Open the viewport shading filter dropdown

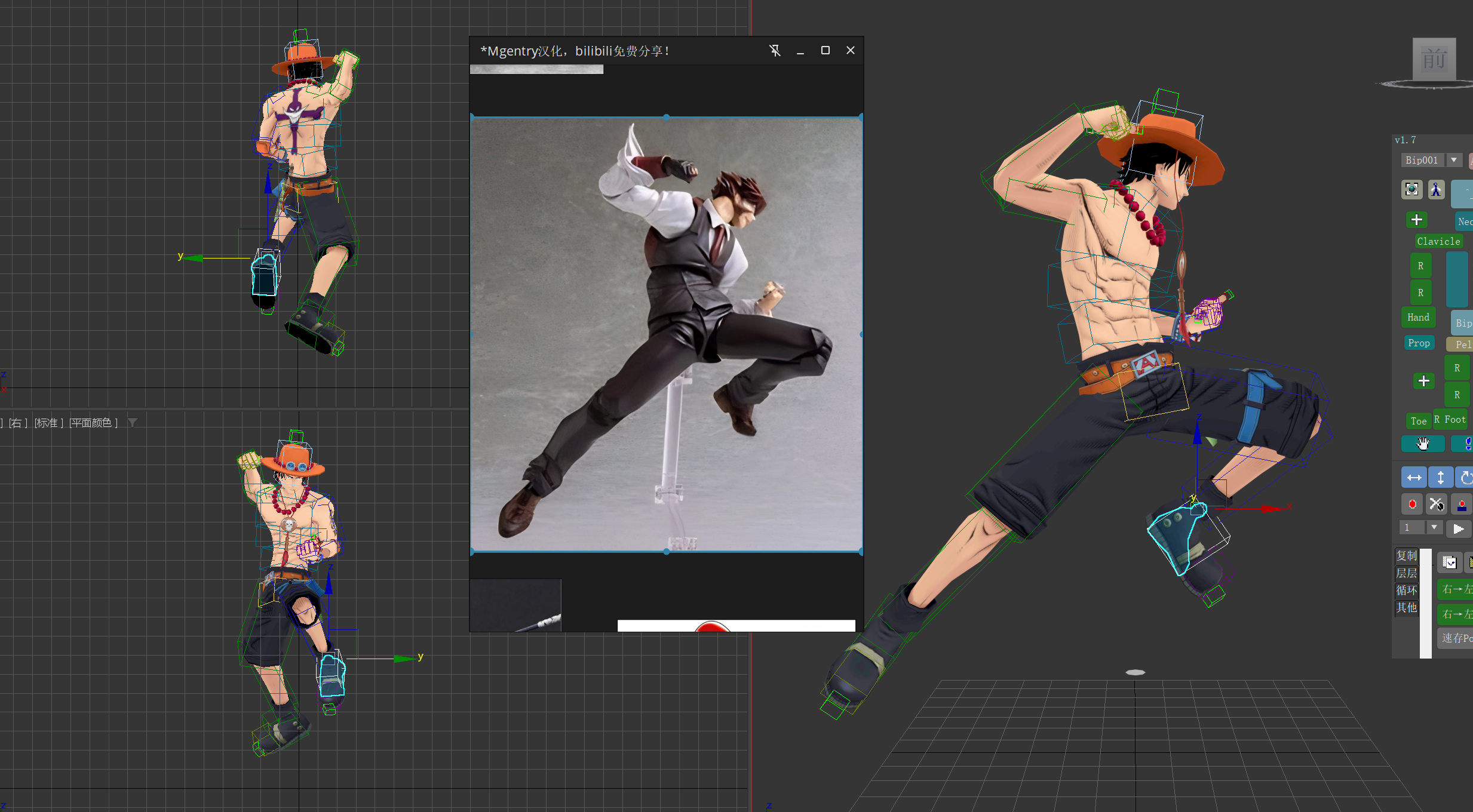[133, 423]
